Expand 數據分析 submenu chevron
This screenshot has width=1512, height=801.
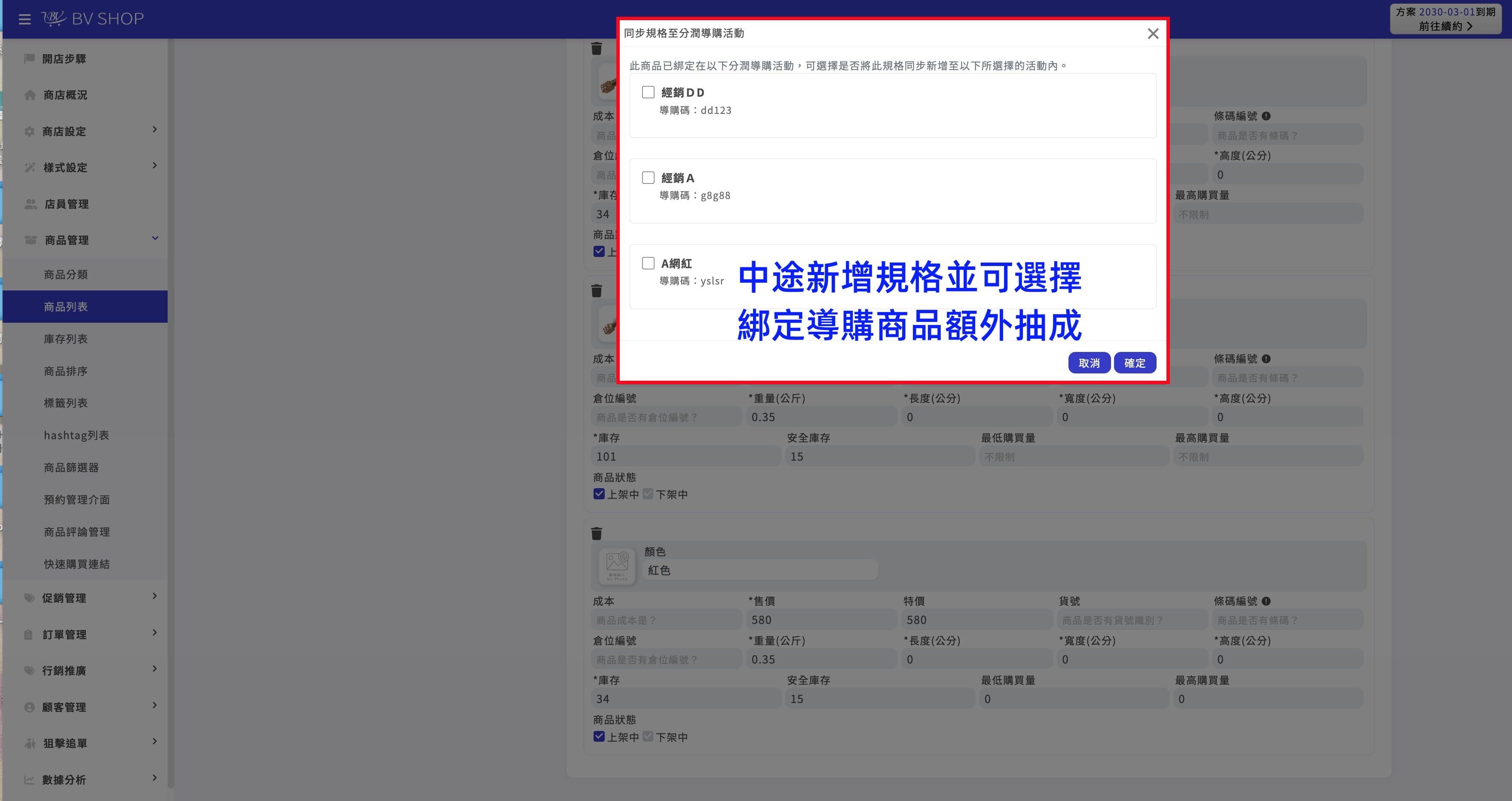[155, 777]
